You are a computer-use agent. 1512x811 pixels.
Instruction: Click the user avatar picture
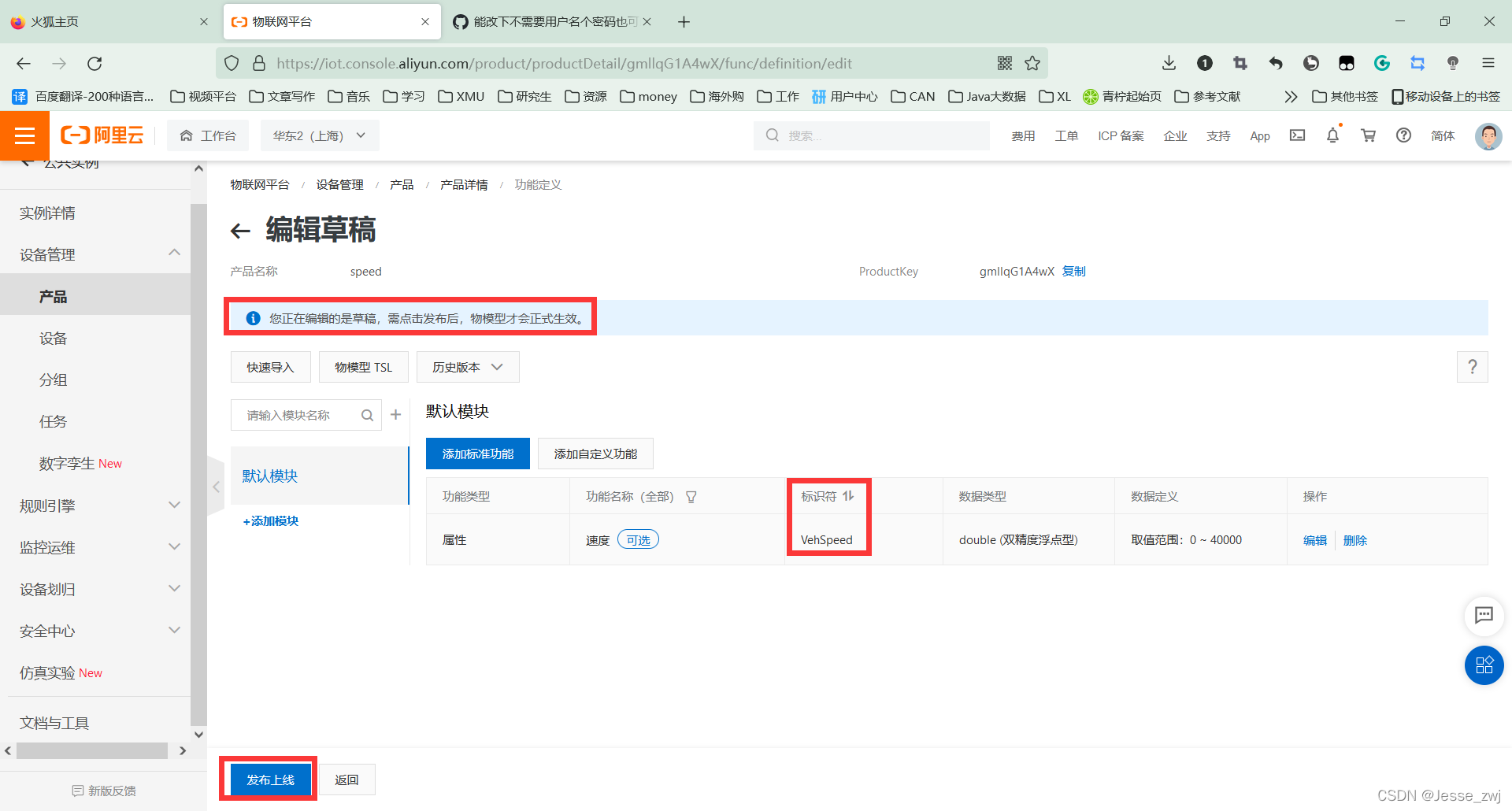point(1488,136)
